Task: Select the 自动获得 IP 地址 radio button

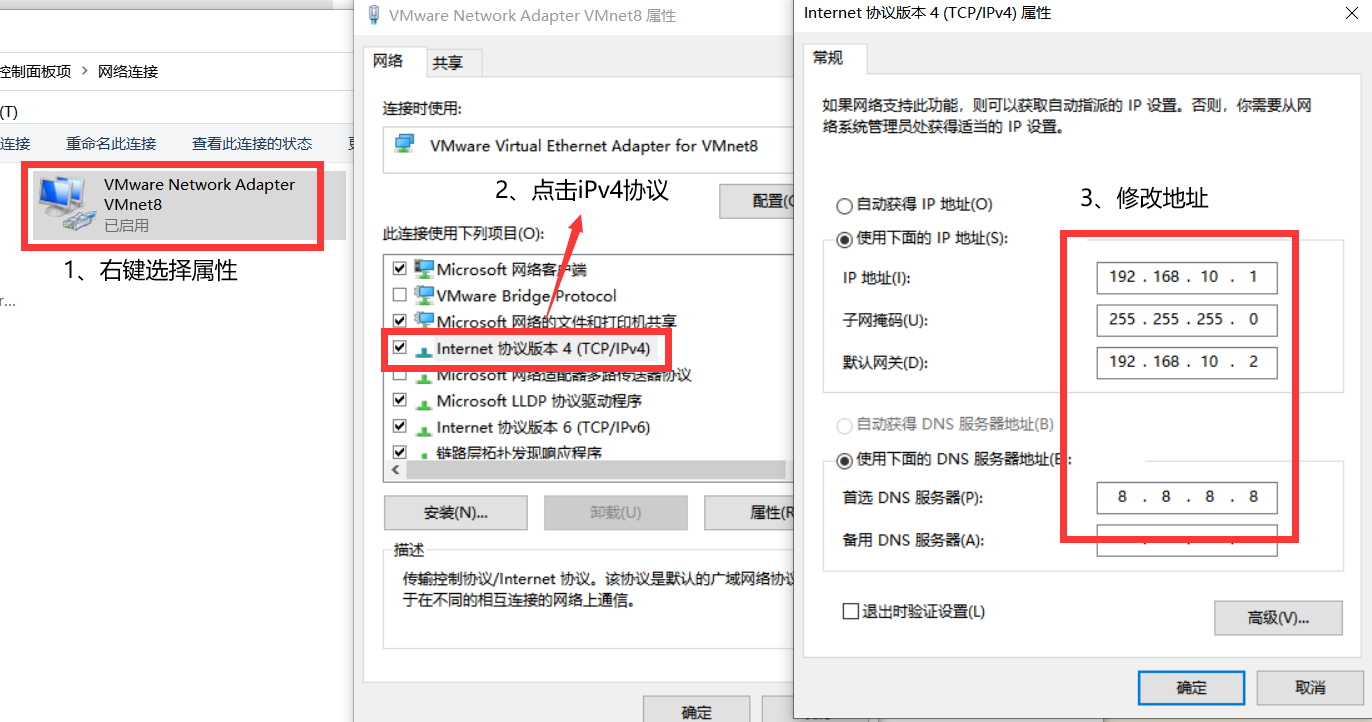Action: [x=845, y=205]
